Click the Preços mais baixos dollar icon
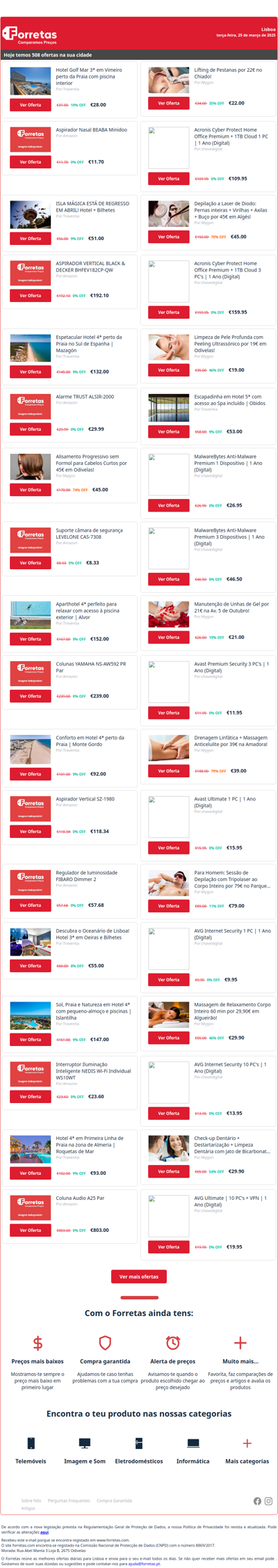This screenshot has width=278, height=1568. [38, 1343]
